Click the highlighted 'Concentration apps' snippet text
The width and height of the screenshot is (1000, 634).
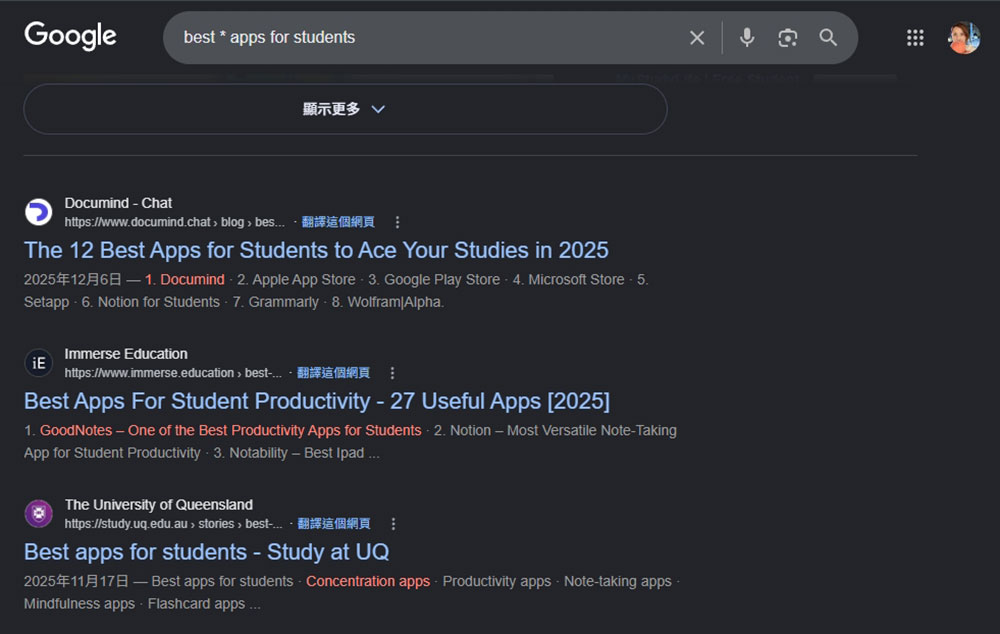click(368, 581)
